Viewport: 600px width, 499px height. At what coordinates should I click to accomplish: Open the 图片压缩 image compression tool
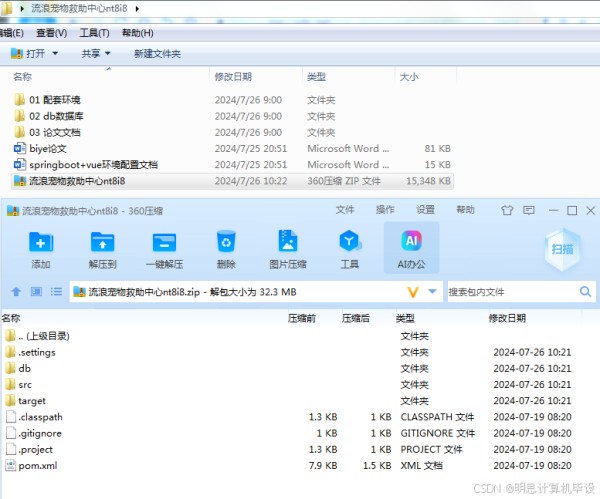[288, 241]
